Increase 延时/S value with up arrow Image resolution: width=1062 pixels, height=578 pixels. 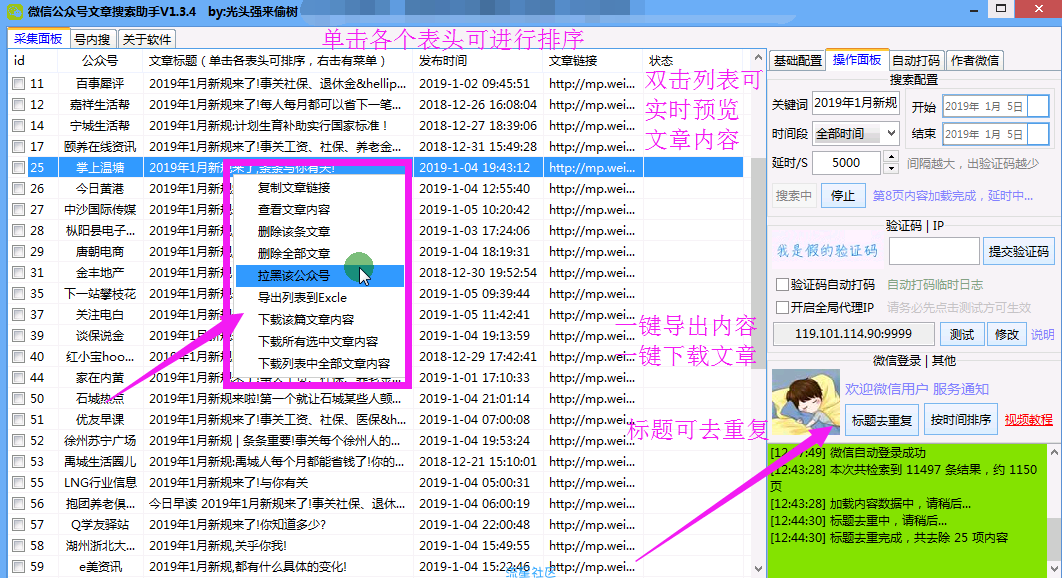pyautogui.click(x=891, y=157)
